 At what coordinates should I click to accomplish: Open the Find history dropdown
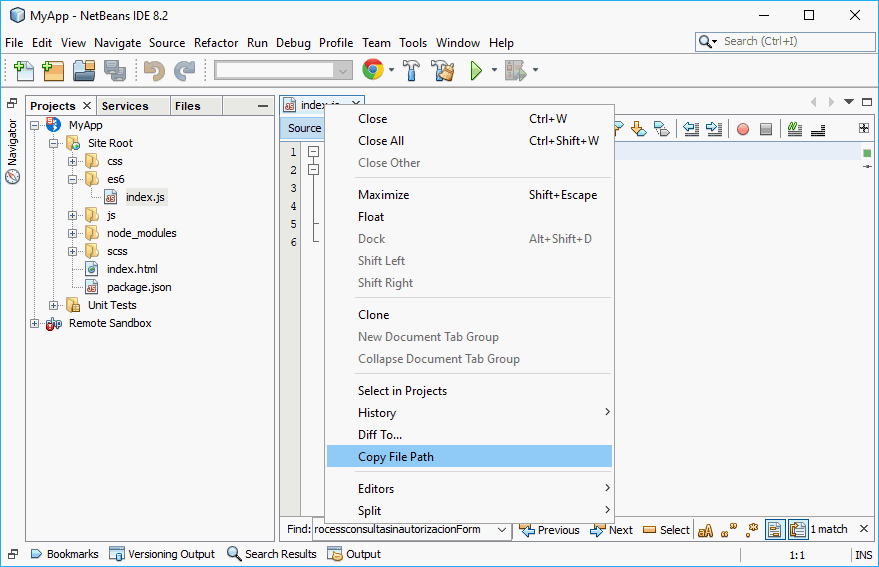[x=502, y=530]
